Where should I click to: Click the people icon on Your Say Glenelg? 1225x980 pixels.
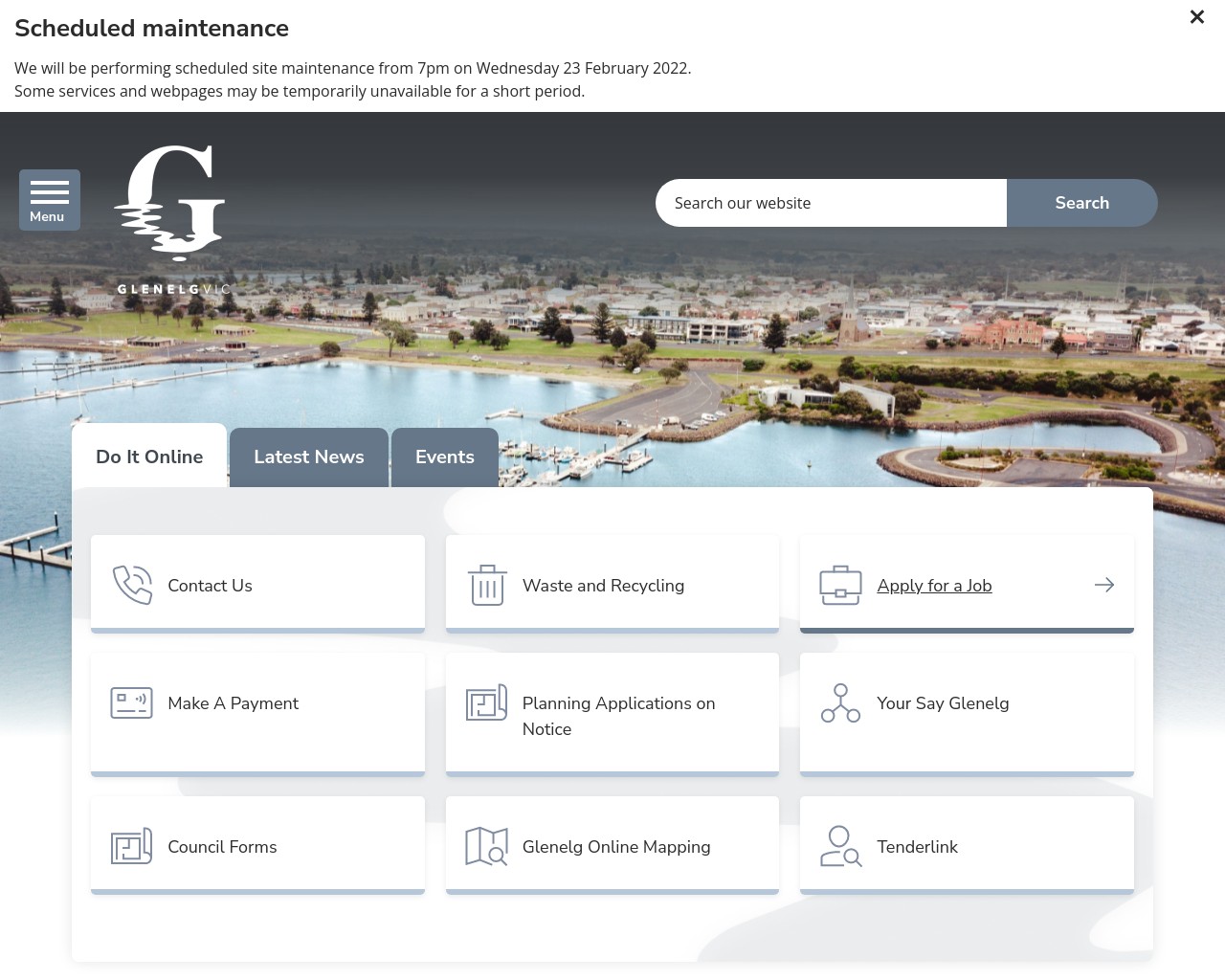coord(840,702)
